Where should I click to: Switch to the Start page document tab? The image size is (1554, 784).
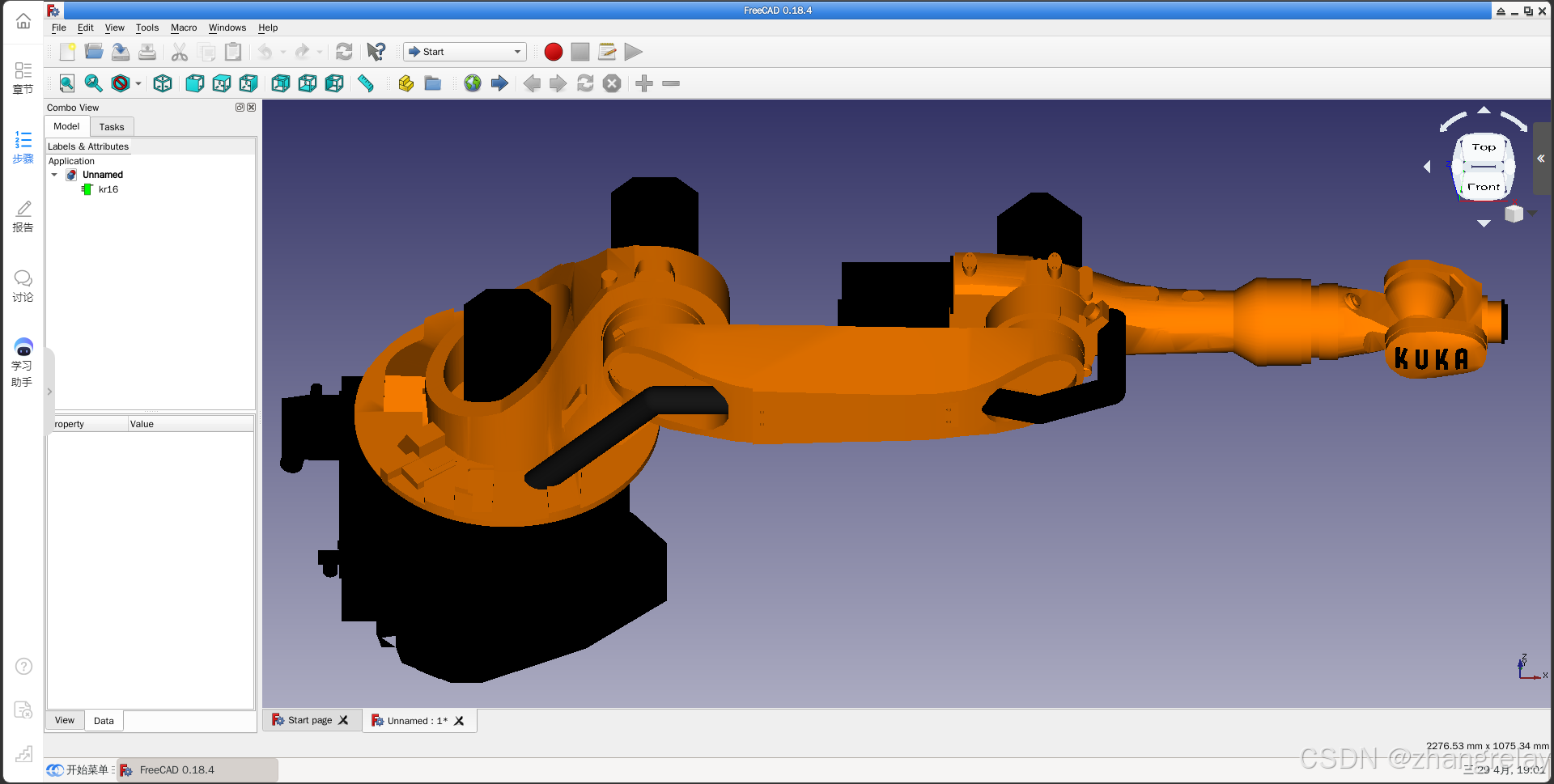tap(310, 720)
